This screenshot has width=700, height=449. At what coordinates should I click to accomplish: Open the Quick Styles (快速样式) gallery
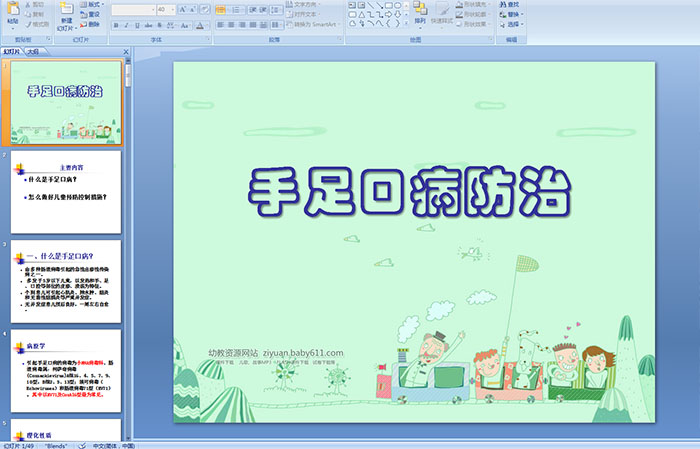coord(442,12)
